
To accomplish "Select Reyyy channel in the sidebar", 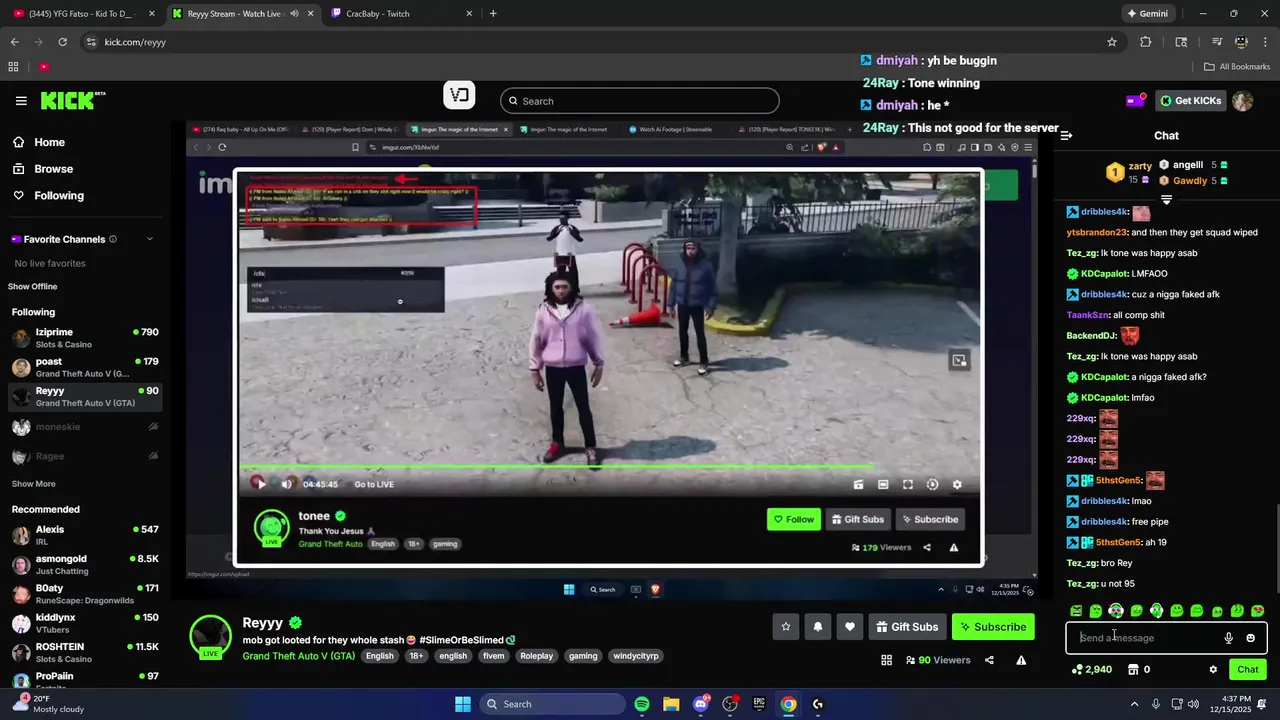I will tap(85, 397).
